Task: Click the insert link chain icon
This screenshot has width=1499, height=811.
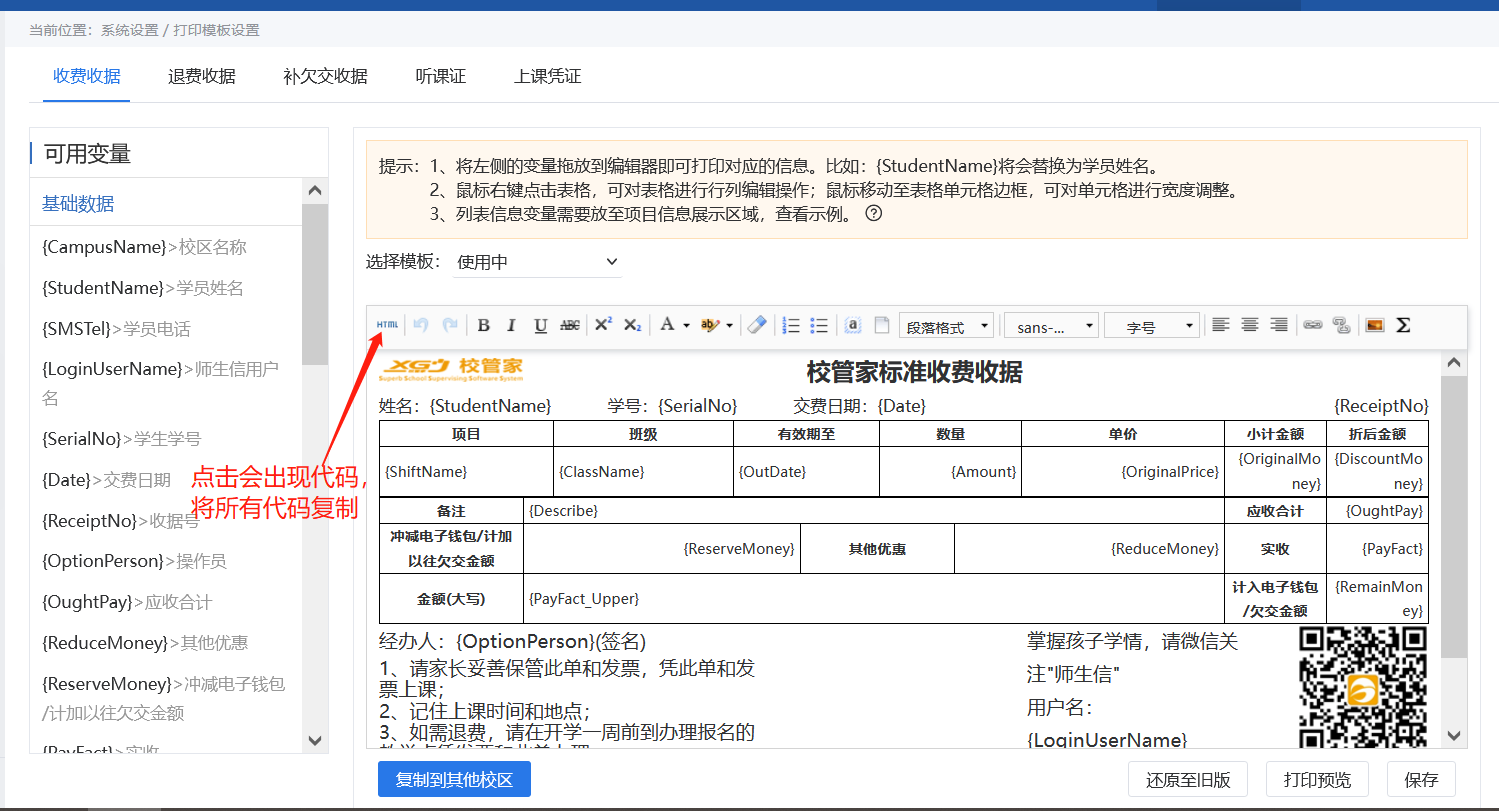Action: coord(1312,325)
